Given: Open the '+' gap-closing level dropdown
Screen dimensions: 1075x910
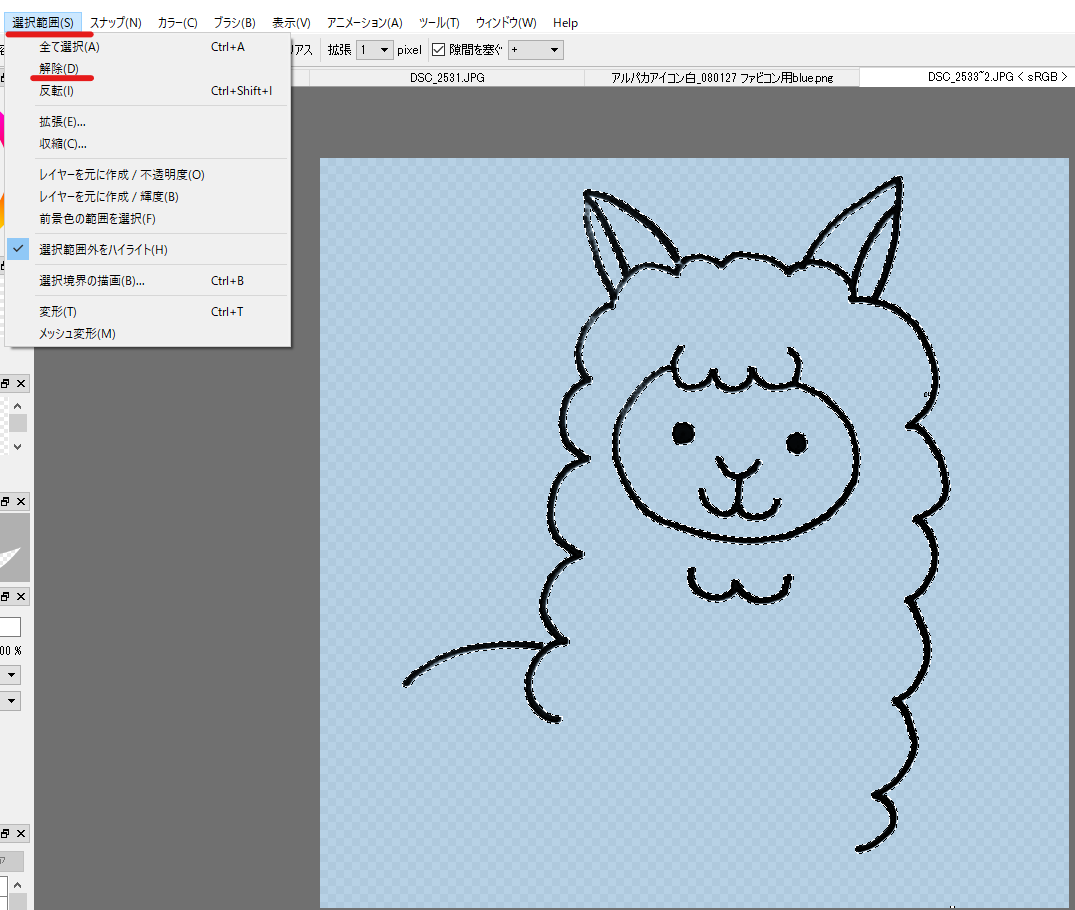Looking at the screenshot, I should [x=535, y=50].
